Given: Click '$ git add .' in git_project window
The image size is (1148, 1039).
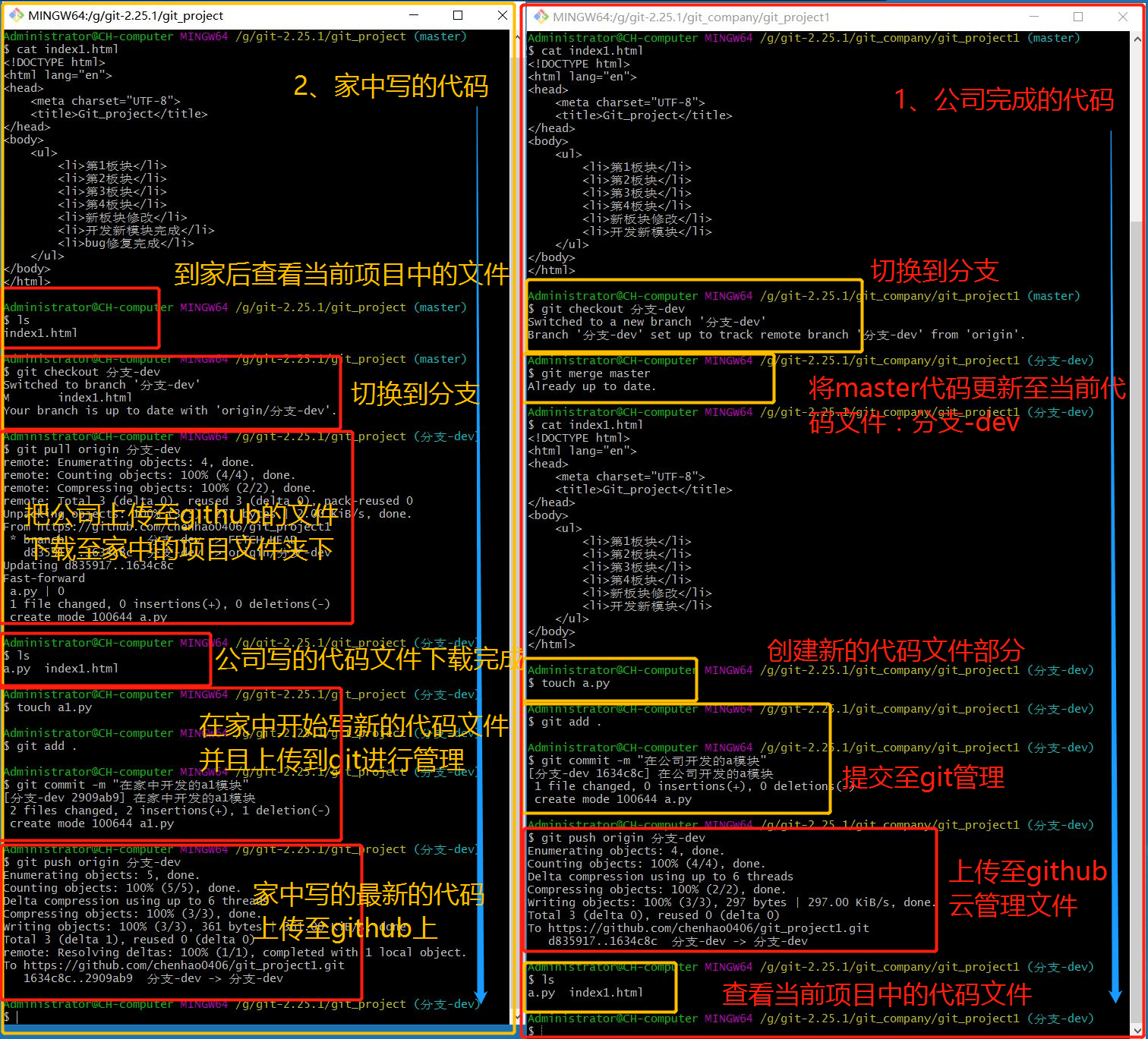Looking at the screenshot, I should coord(40,746).
